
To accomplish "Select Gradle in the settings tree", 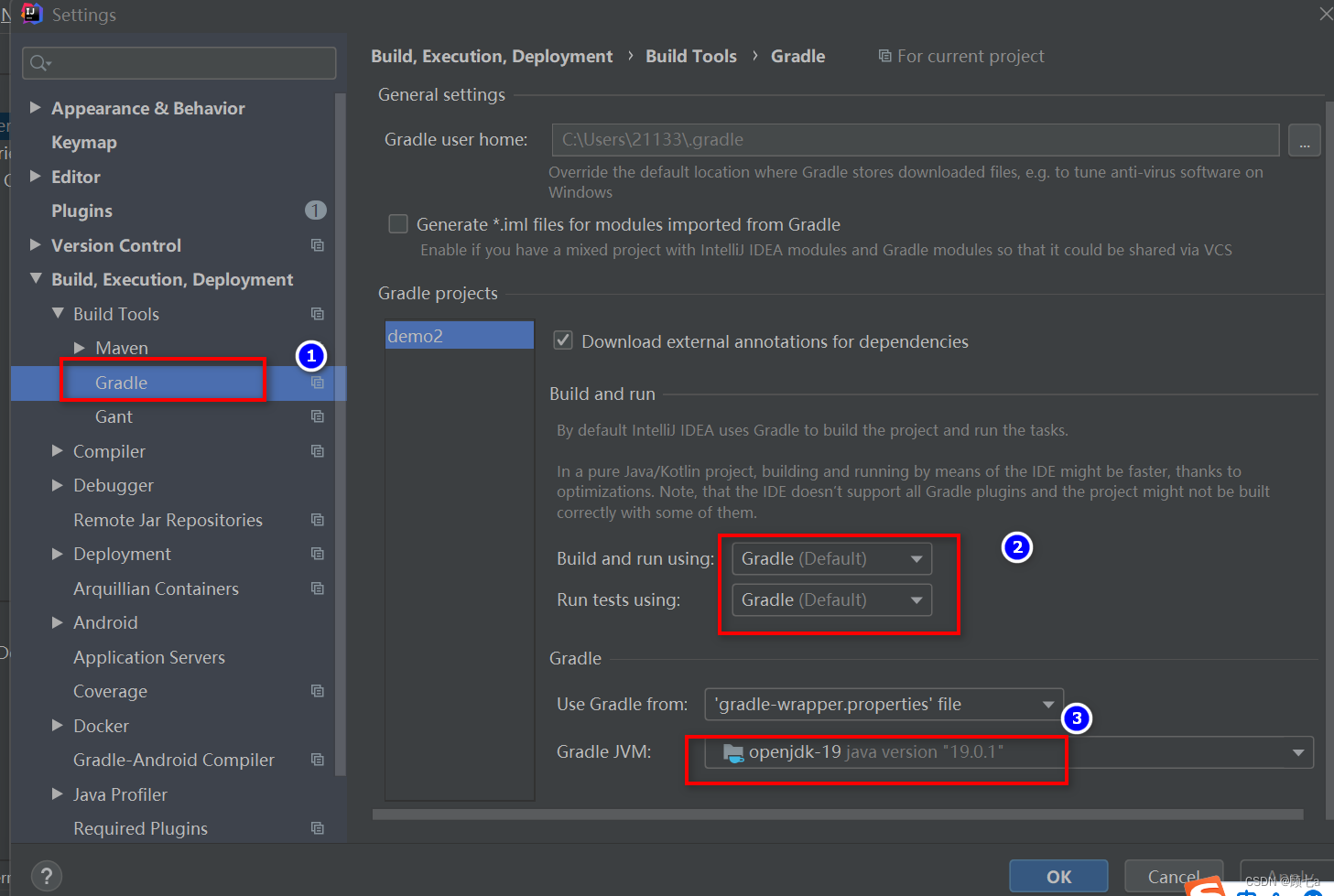I will (x=122, y=383).
